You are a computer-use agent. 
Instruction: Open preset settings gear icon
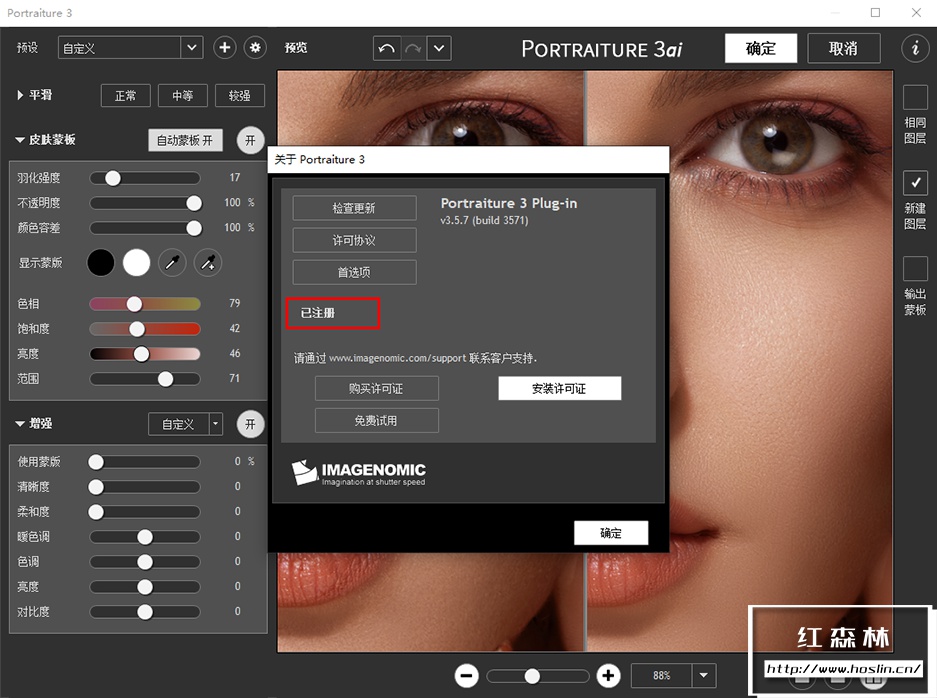click(255, 48)
